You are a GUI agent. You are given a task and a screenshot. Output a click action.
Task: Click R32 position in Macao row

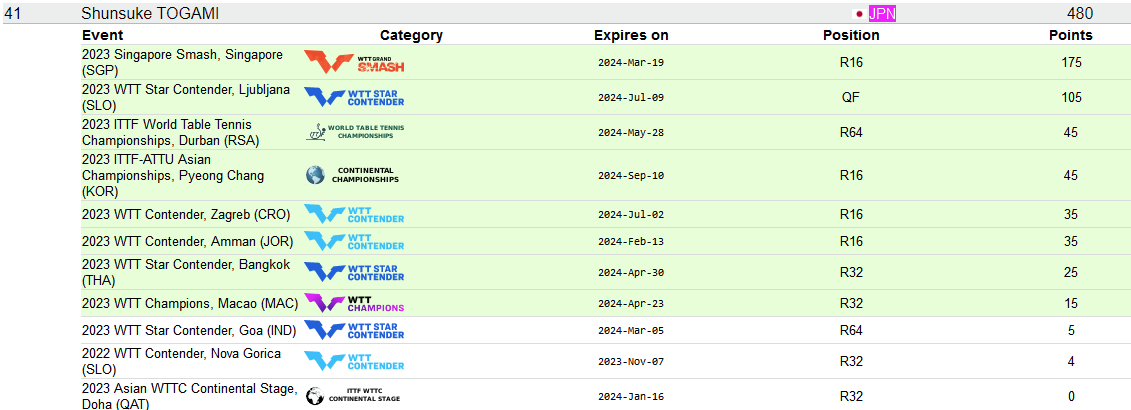tap(851, 303)
